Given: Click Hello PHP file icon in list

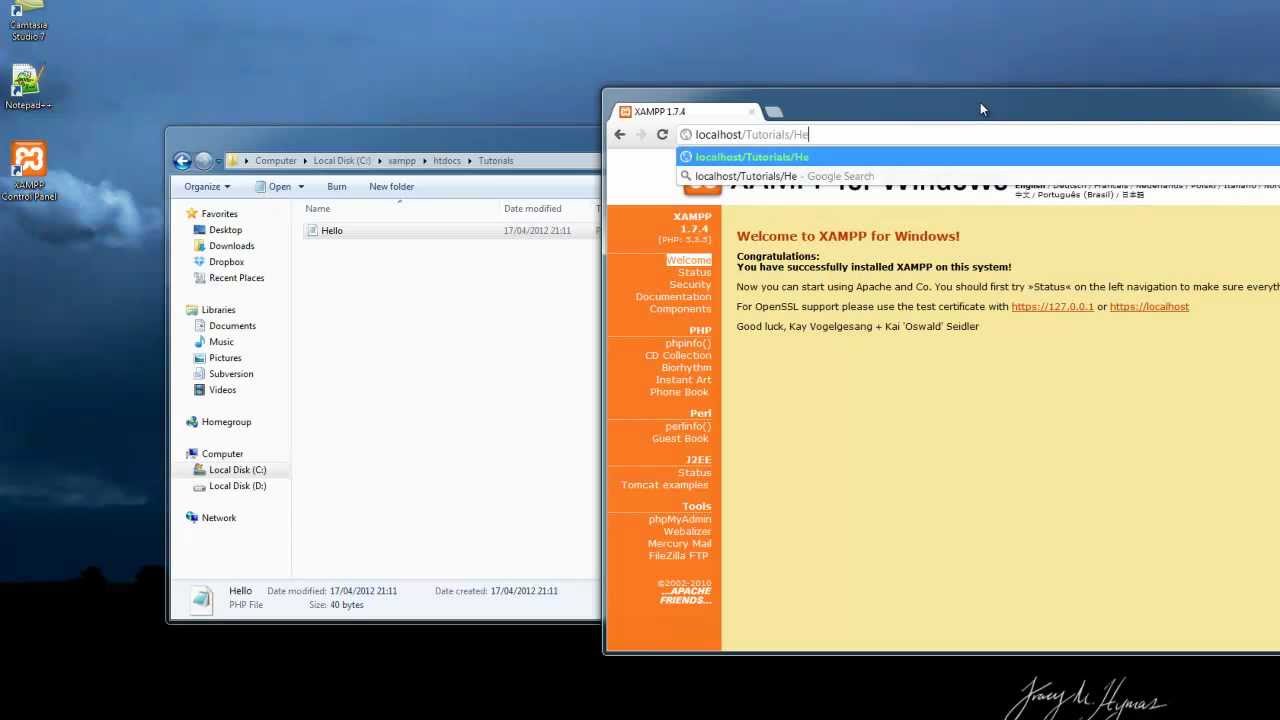Looking at the screenshot, I should tap(312, 231).
